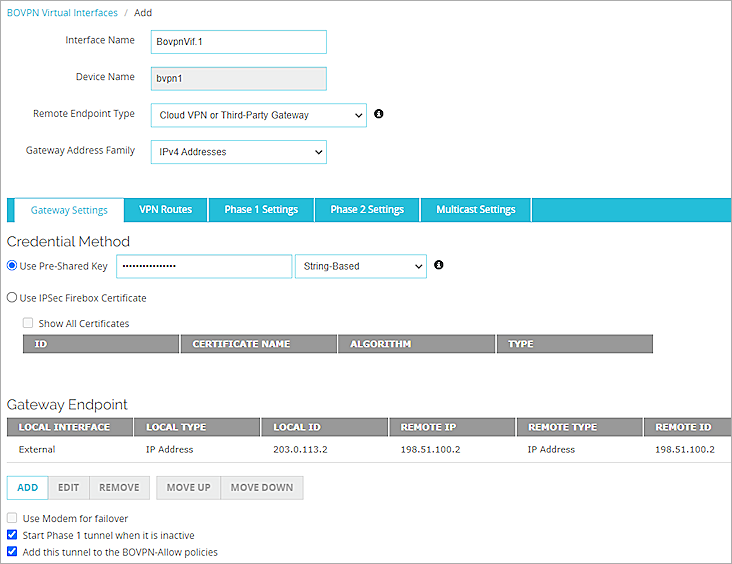Image resolution: width=732 pixels, height=564 pixels.
Task: Open the String-Based key type dropdown
Action: tap(360, 266)
